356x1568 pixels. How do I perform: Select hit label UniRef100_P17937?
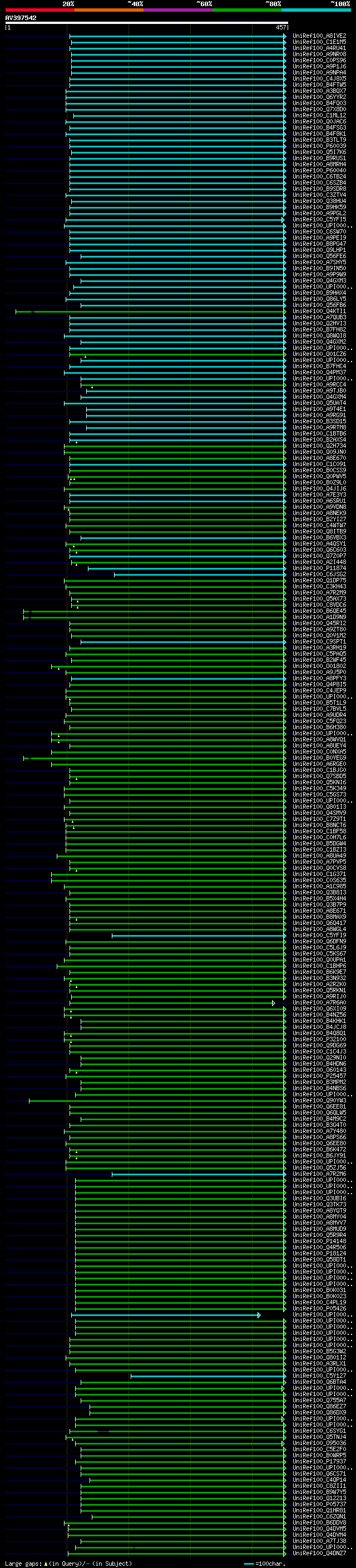pyautogui.click(x=319, y=1461)
